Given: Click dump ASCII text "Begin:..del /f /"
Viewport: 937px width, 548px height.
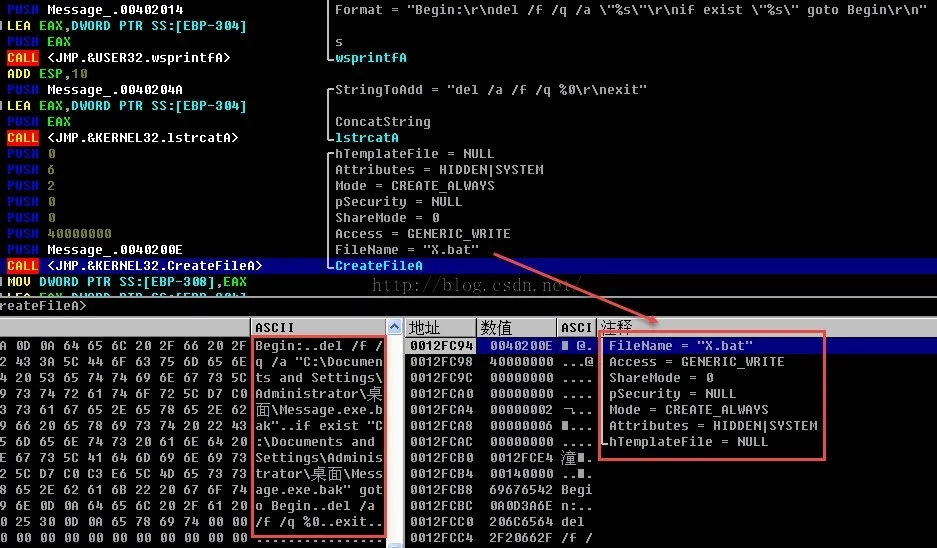Looking at the screenshot, I should click(x=319, y=346).
